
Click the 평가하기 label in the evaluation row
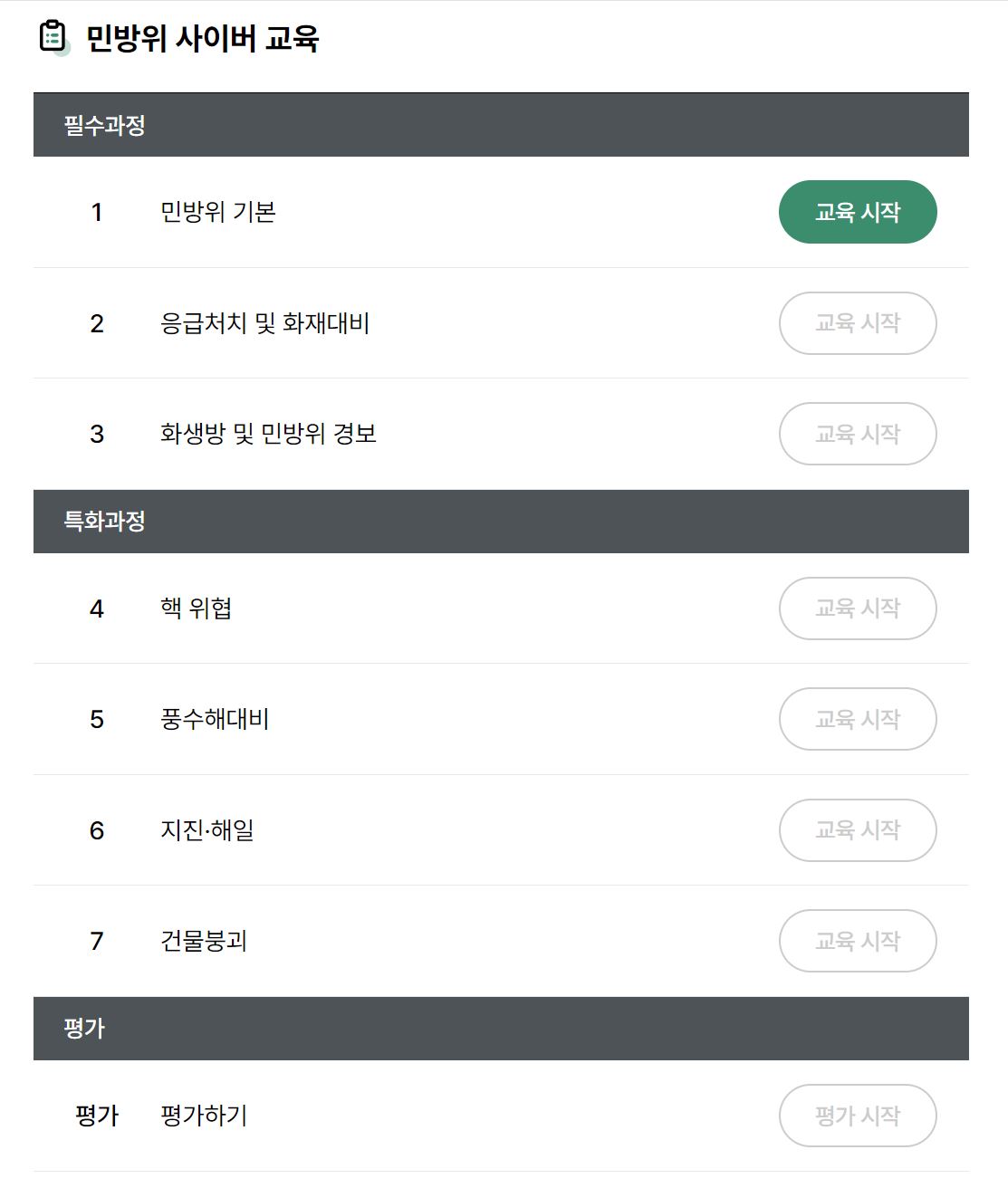[201, 1116]
